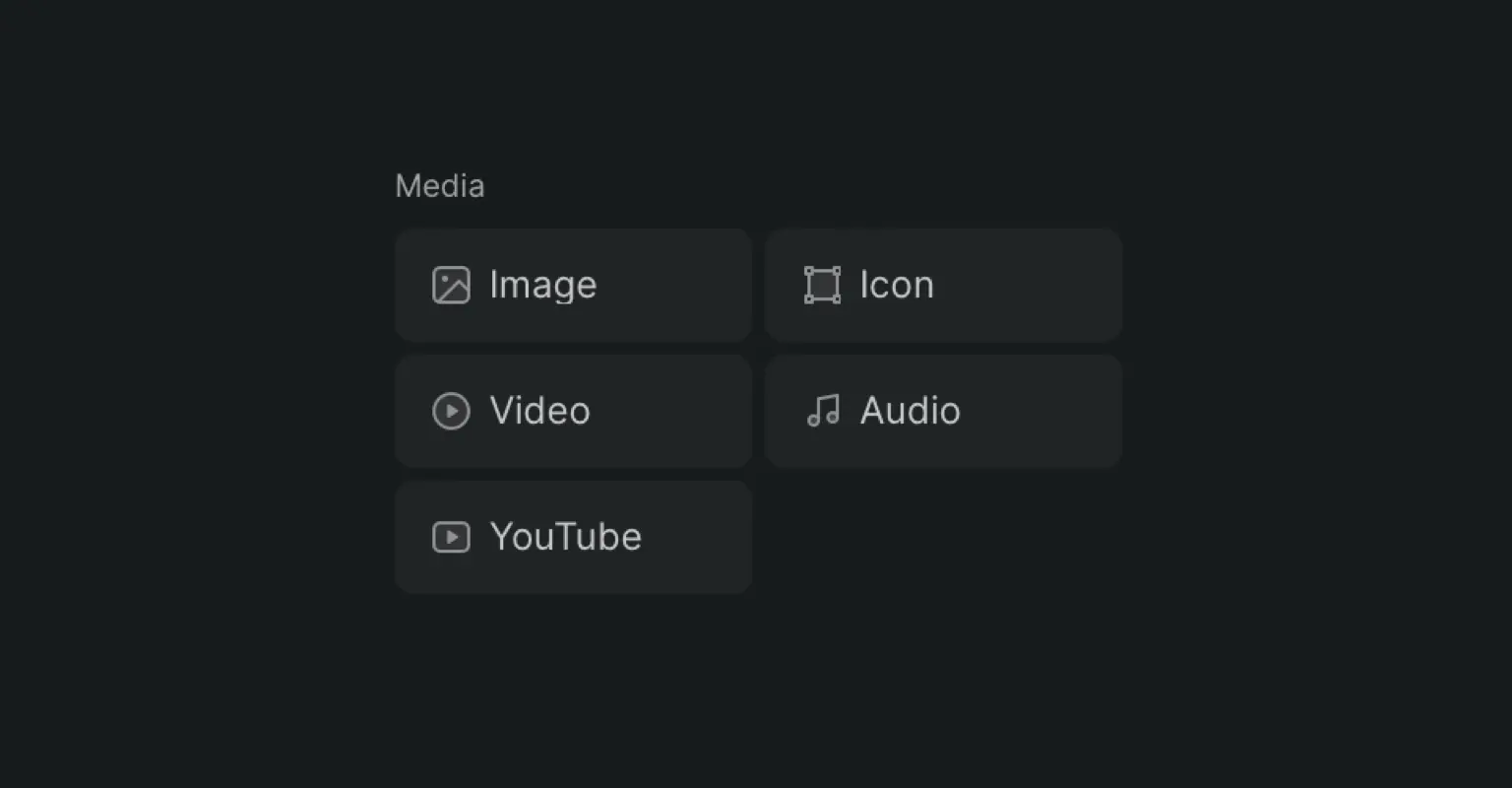Click the "Image" text label
This screenshot has width=1512, height=788.
(543, 286)
